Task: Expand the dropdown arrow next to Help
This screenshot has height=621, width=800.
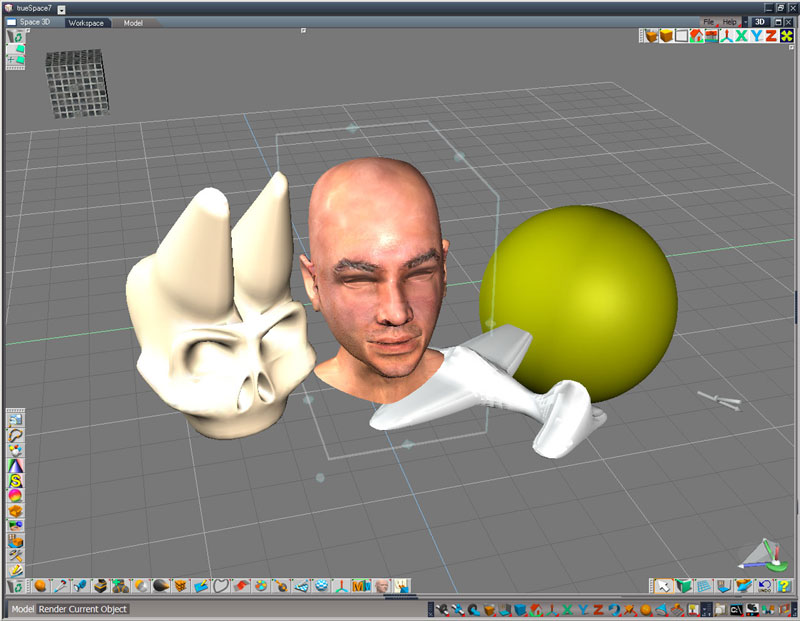Action: (744, 22)
